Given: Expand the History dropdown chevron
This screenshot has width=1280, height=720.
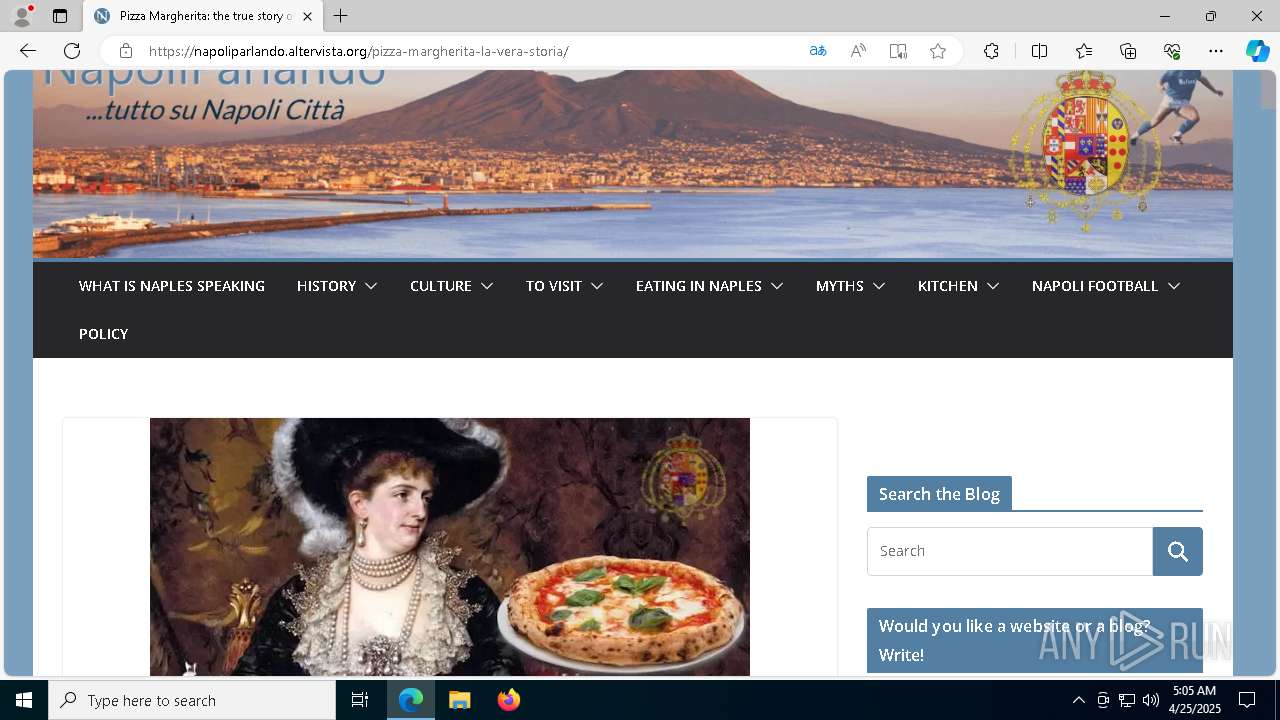Looking at the screenshot, I should pos(371,286).
